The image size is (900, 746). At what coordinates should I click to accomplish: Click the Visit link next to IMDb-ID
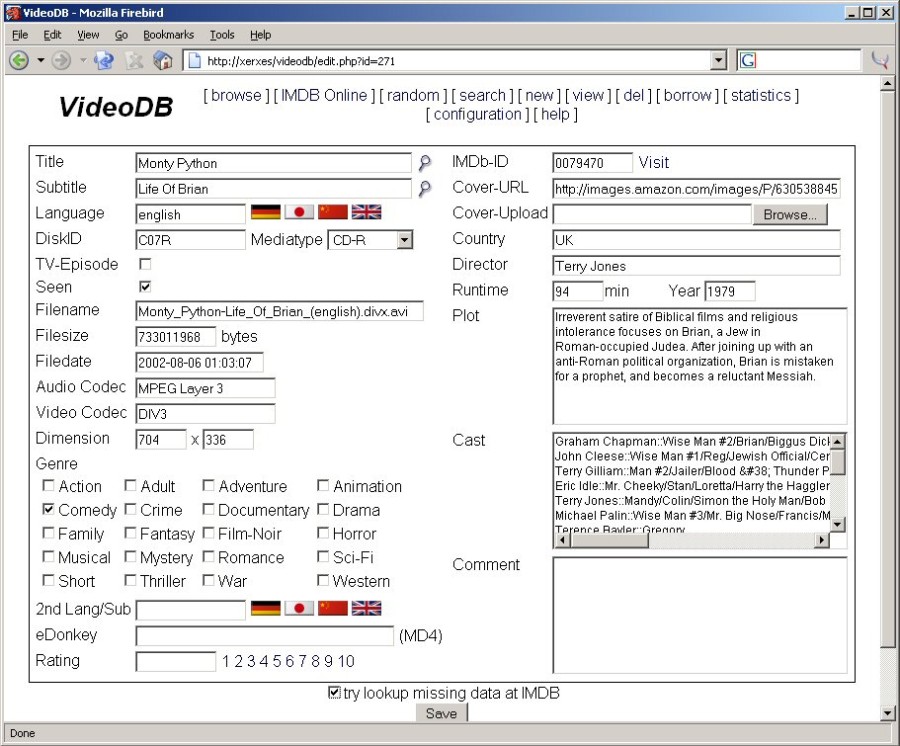654,162
